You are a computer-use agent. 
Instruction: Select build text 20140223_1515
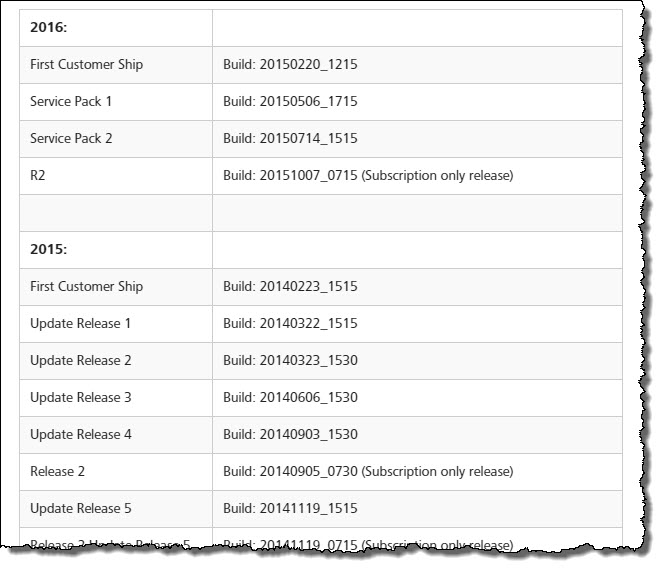[x=290, y=286]
